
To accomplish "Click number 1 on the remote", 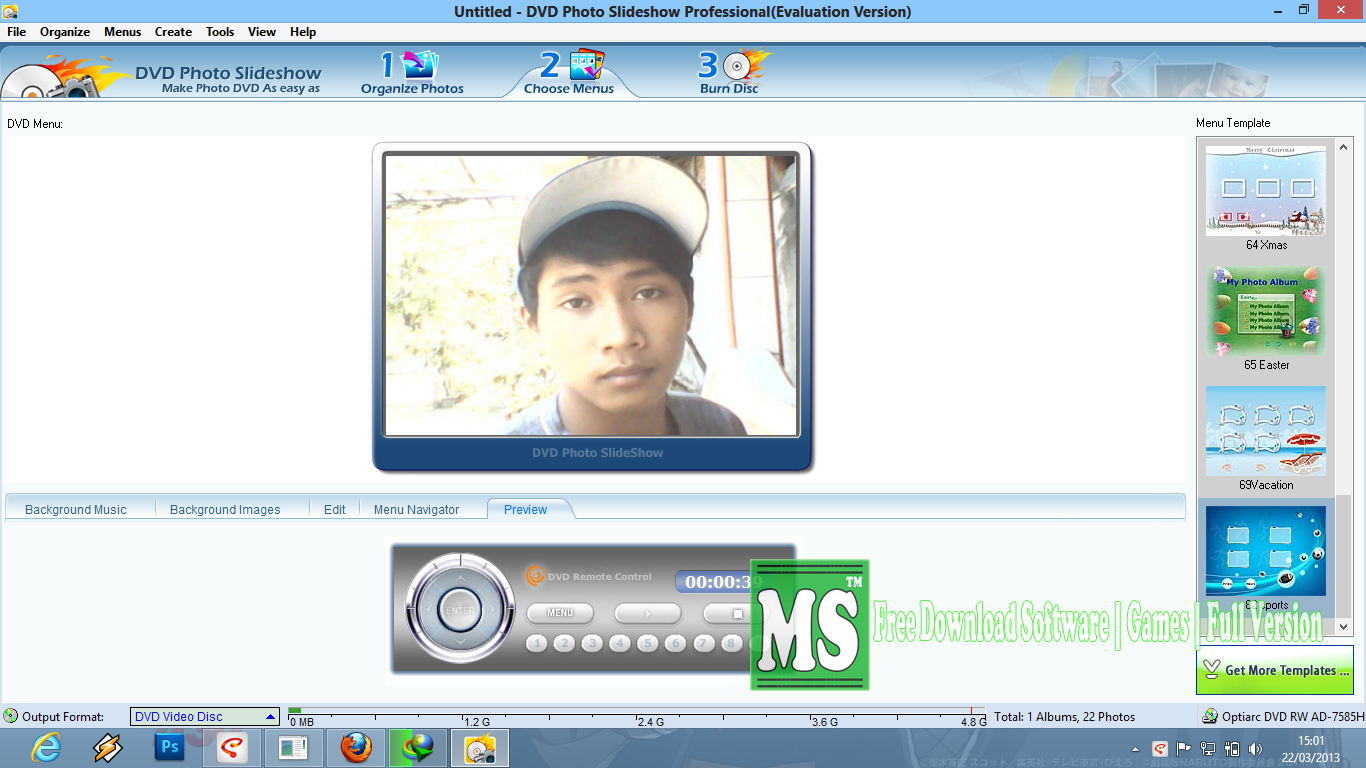I will point(537,643).
